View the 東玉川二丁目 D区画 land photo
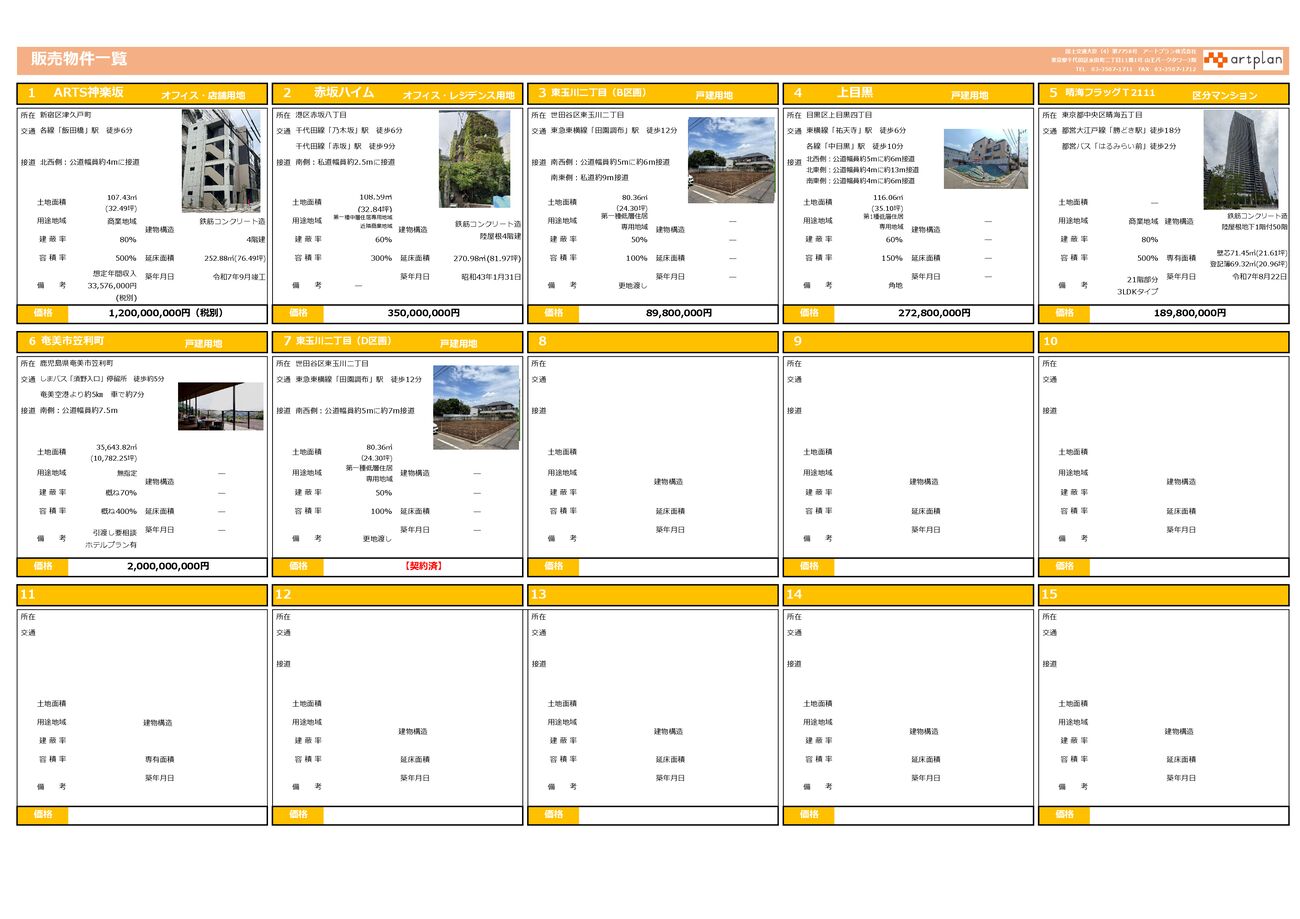Screen dimensions: 1300x919 click(476, 407)
